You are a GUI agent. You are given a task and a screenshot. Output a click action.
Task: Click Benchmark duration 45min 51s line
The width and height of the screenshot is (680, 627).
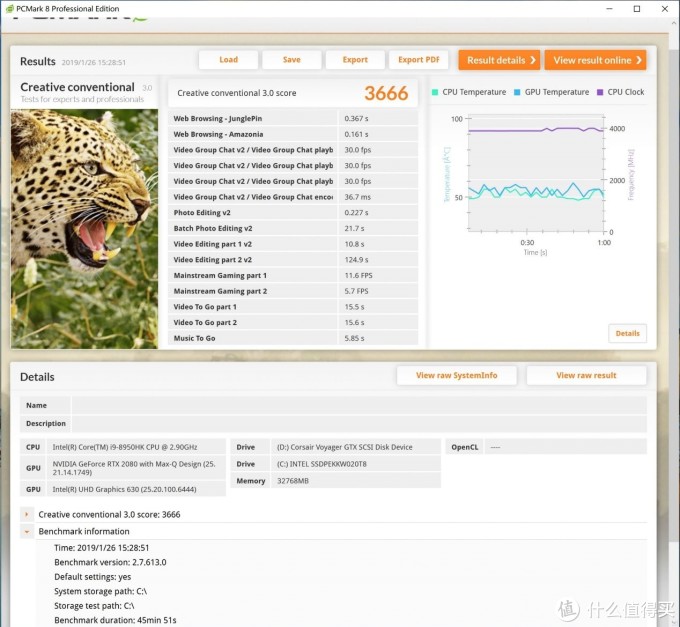coord(115,620)
